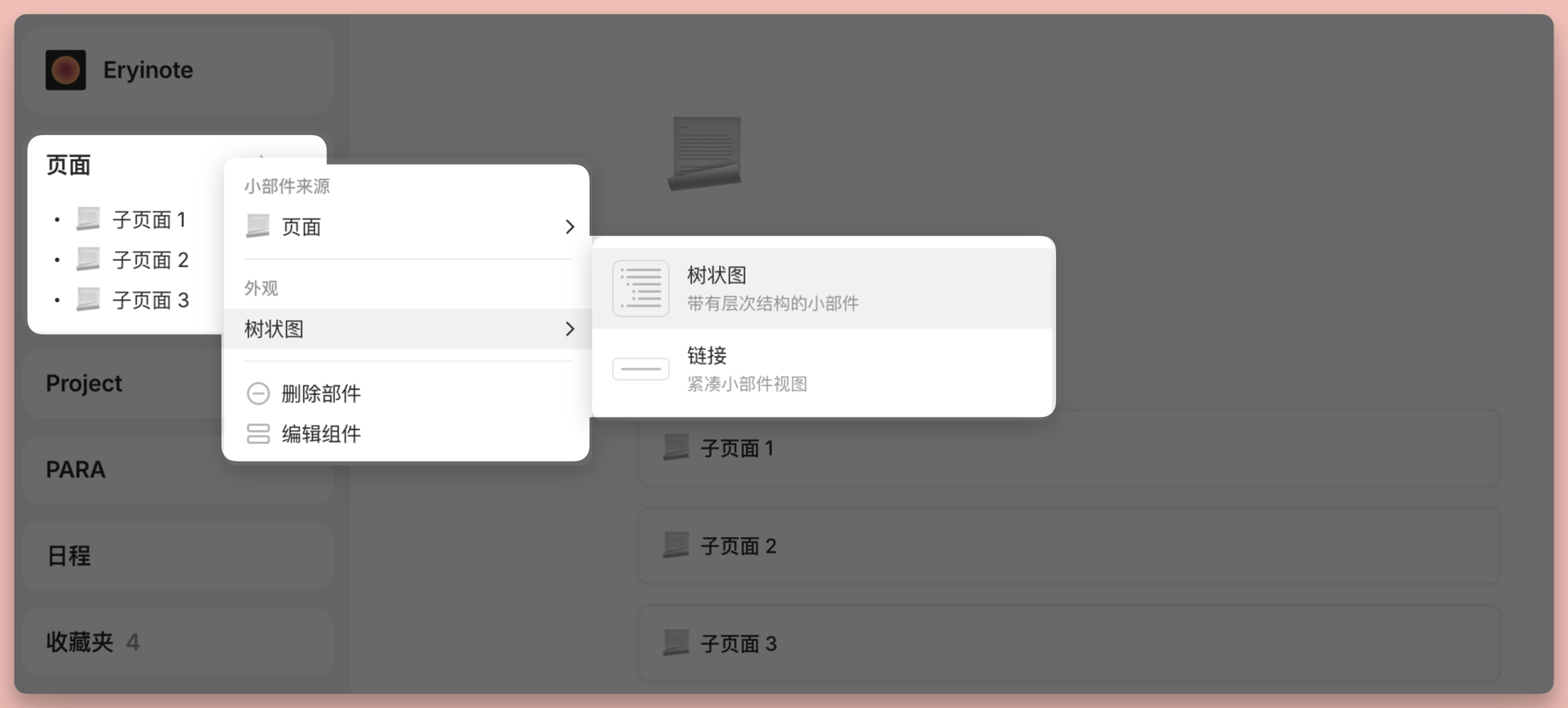The width and height of the screenshot is (1568, 708).
Task: Click the link view line thumbnail icon
Action: coord(641,369)
